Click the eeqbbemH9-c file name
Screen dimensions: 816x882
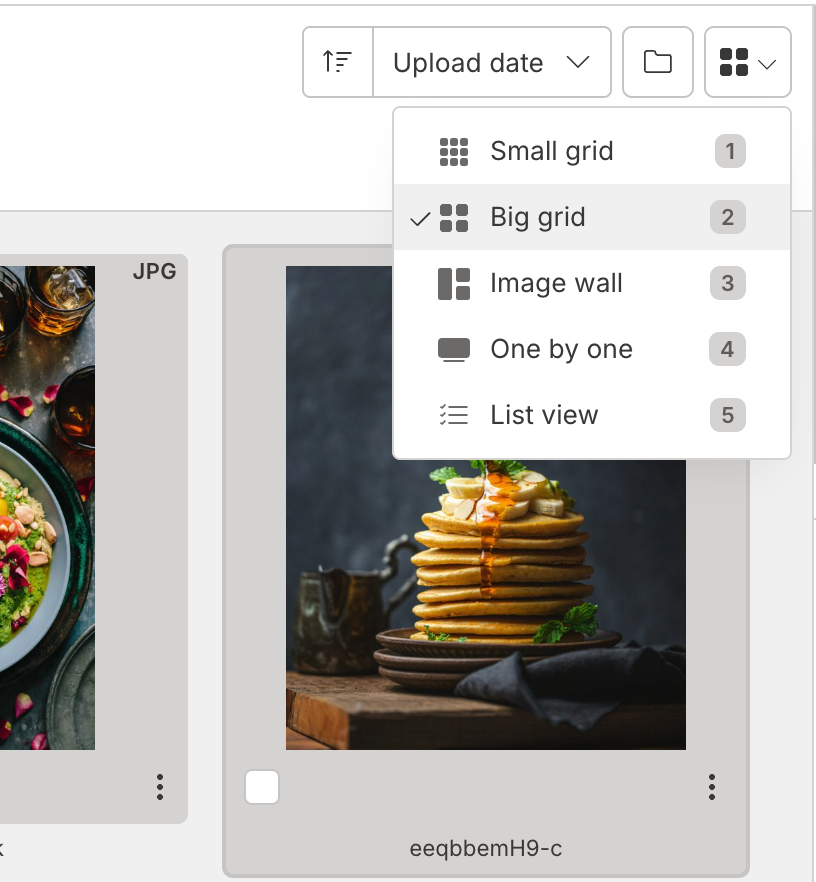[x=486, y=849]
